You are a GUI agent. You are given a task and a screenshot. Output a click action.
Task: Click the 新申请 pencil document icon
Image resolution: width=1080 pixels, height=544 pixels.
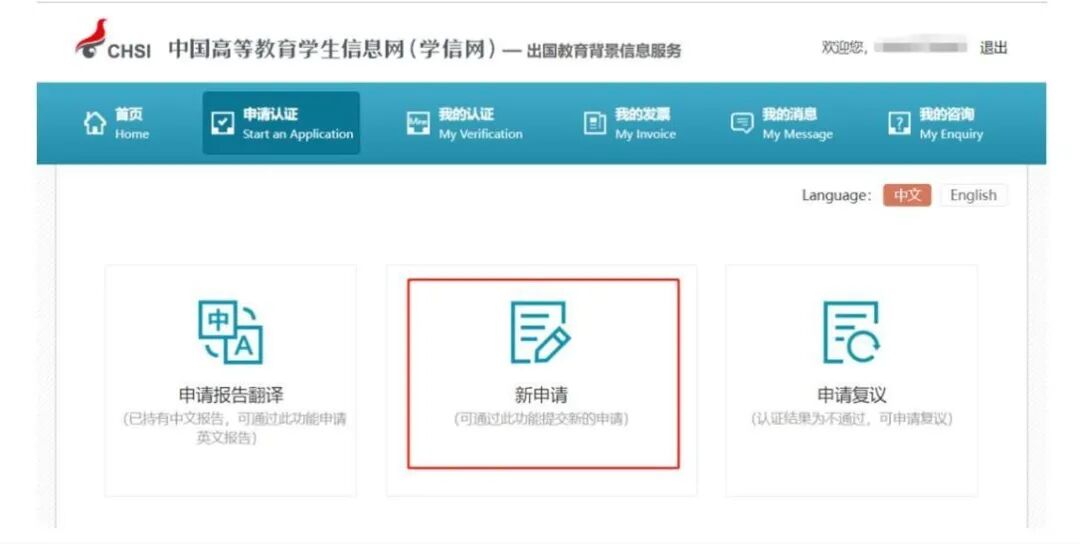pos(541,333)
